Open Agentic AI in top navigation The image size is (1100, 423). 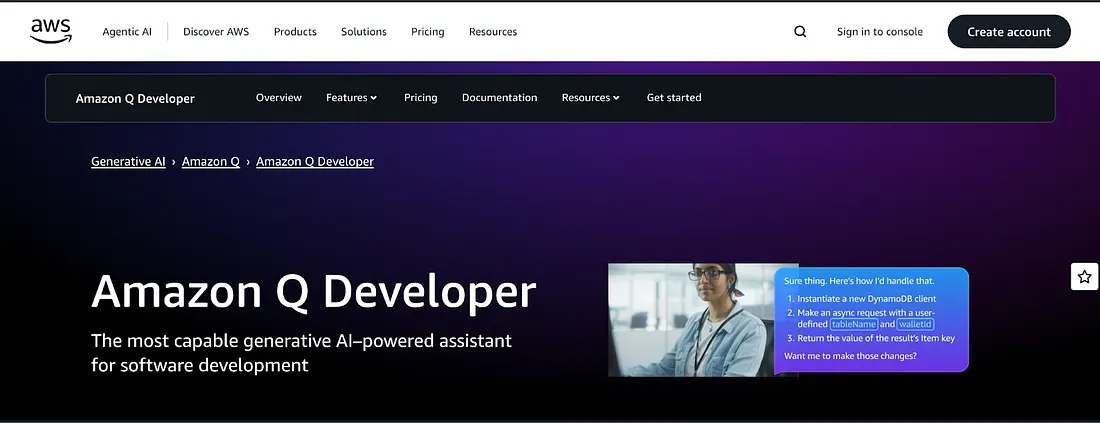tap(127, 32)
